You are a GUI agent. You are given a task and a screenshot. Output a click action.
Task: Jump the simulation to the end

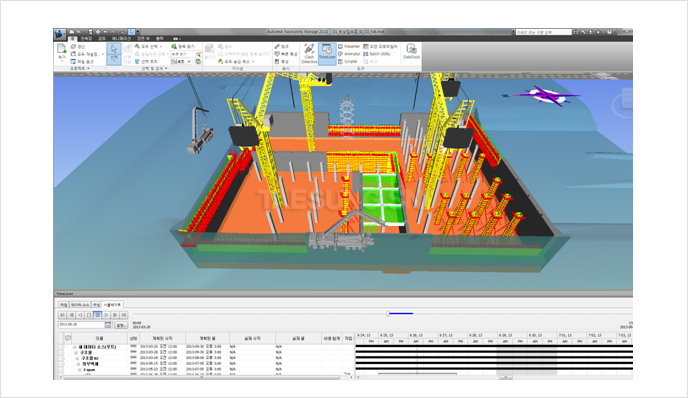point(124,315)
